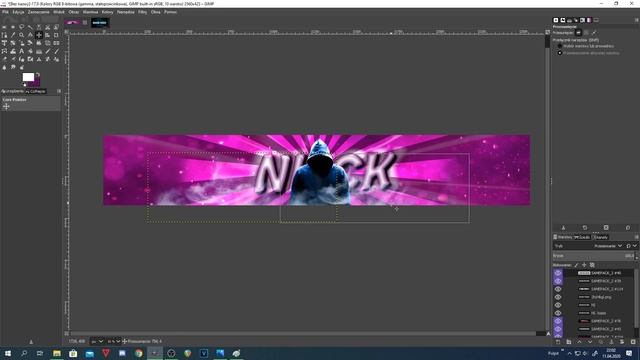The height and width of the screenshot is (360, 640).
Task: Select the Paintbrush tool
Action: pyautogui.click(x=56, y=51)
